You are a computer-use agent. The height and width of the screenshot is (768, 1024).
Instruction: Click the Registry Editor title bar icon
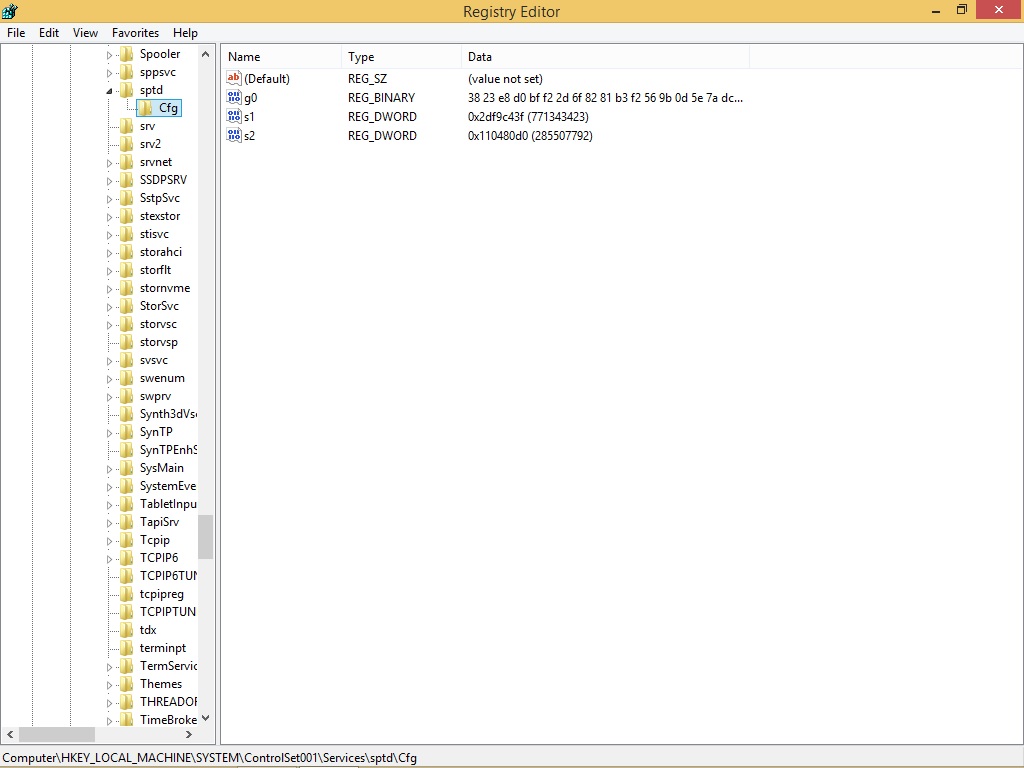pos(11,11)
